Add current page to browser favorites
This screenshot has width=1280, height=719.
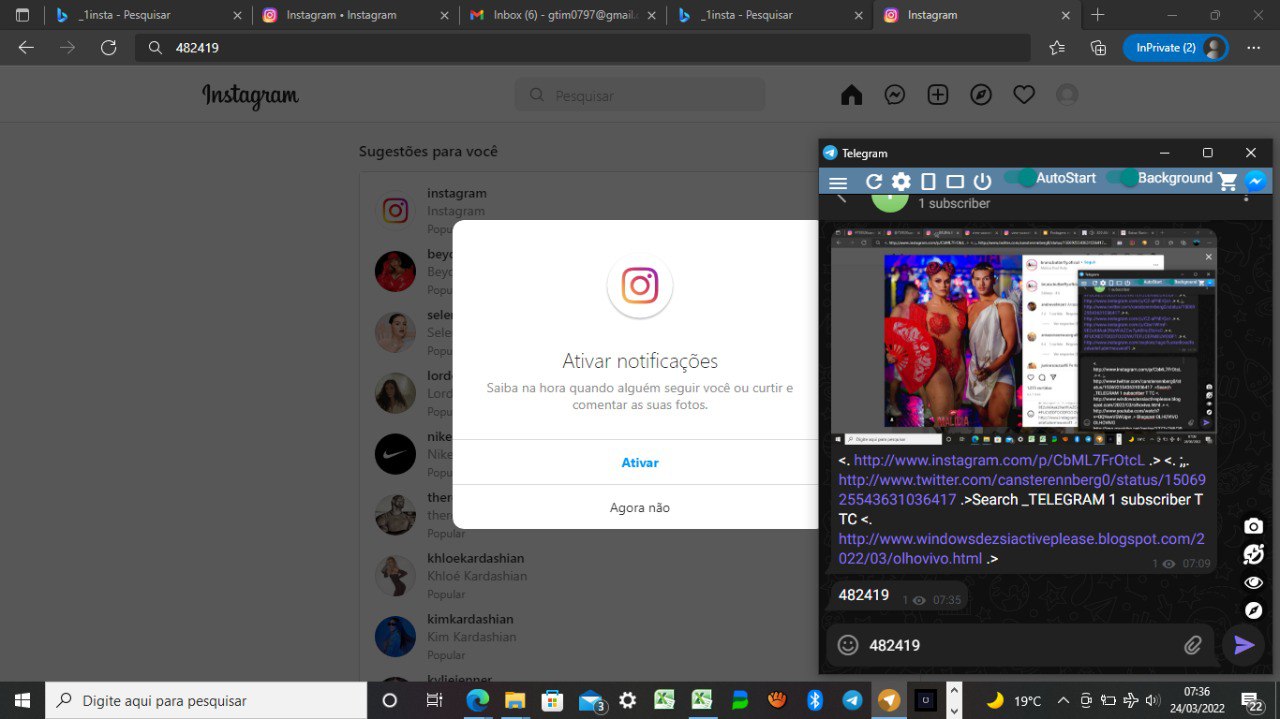1057,47
